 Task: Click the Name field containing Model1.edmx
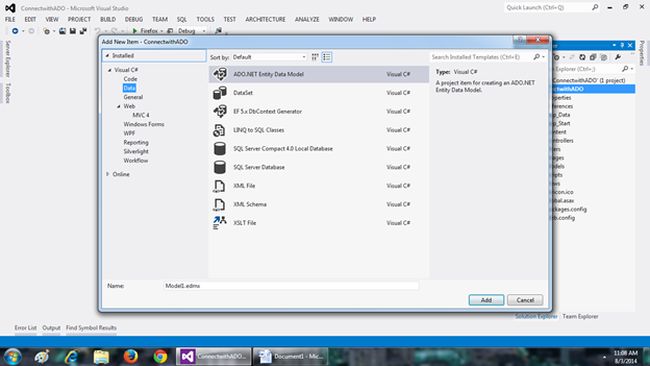(x=291, y=286)
